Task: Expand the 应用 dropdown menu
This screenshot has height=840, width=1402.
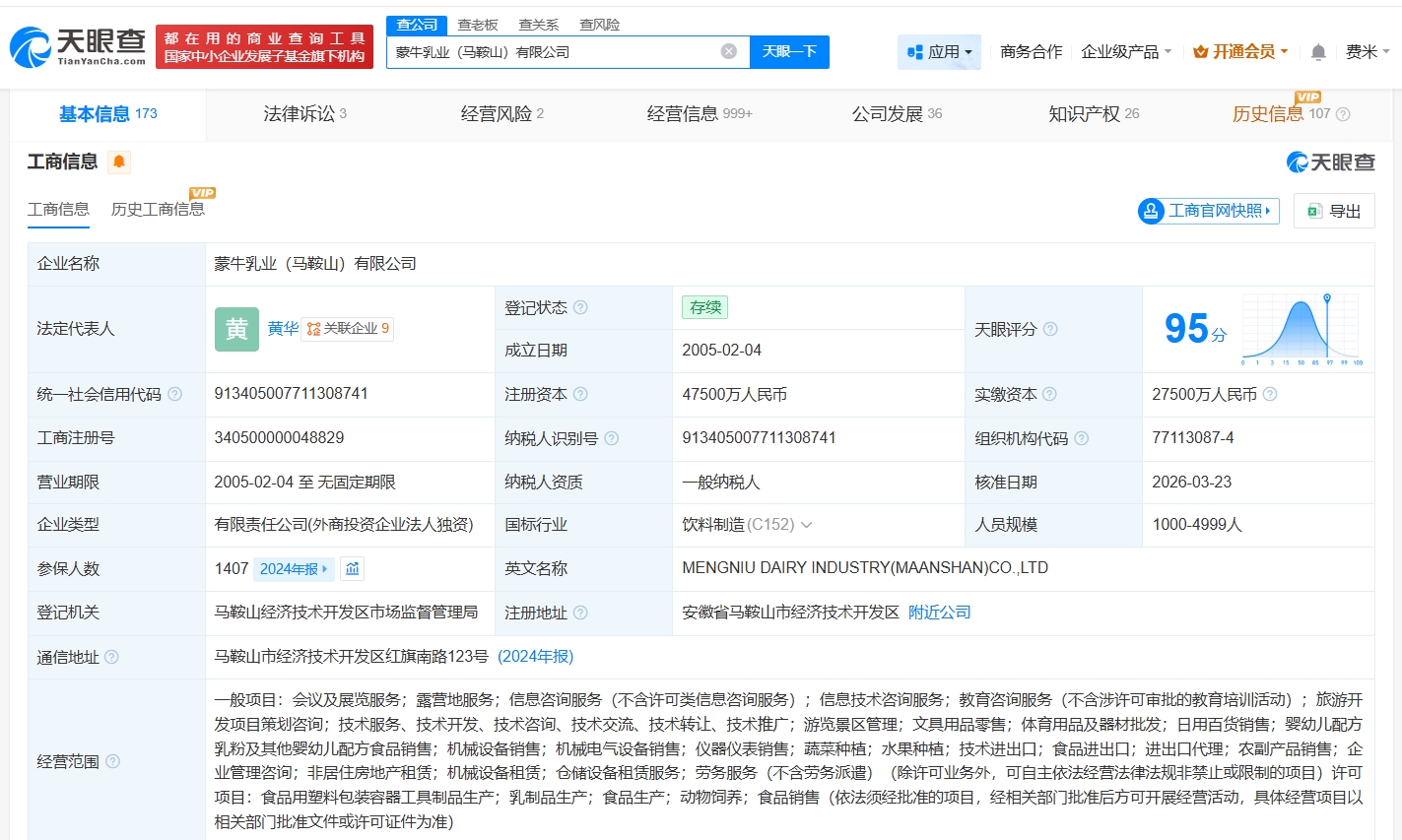Action: [939, 52]
